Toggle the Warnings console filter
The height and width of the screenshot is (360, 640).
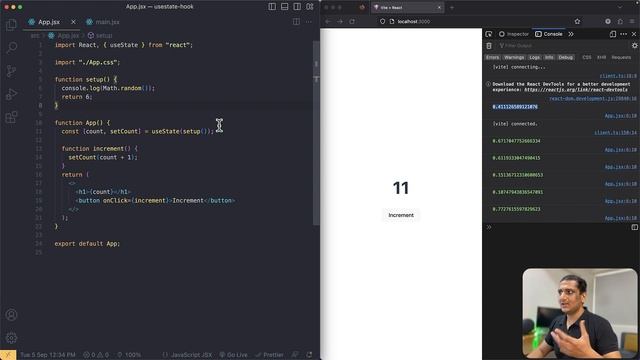(514, 58)
